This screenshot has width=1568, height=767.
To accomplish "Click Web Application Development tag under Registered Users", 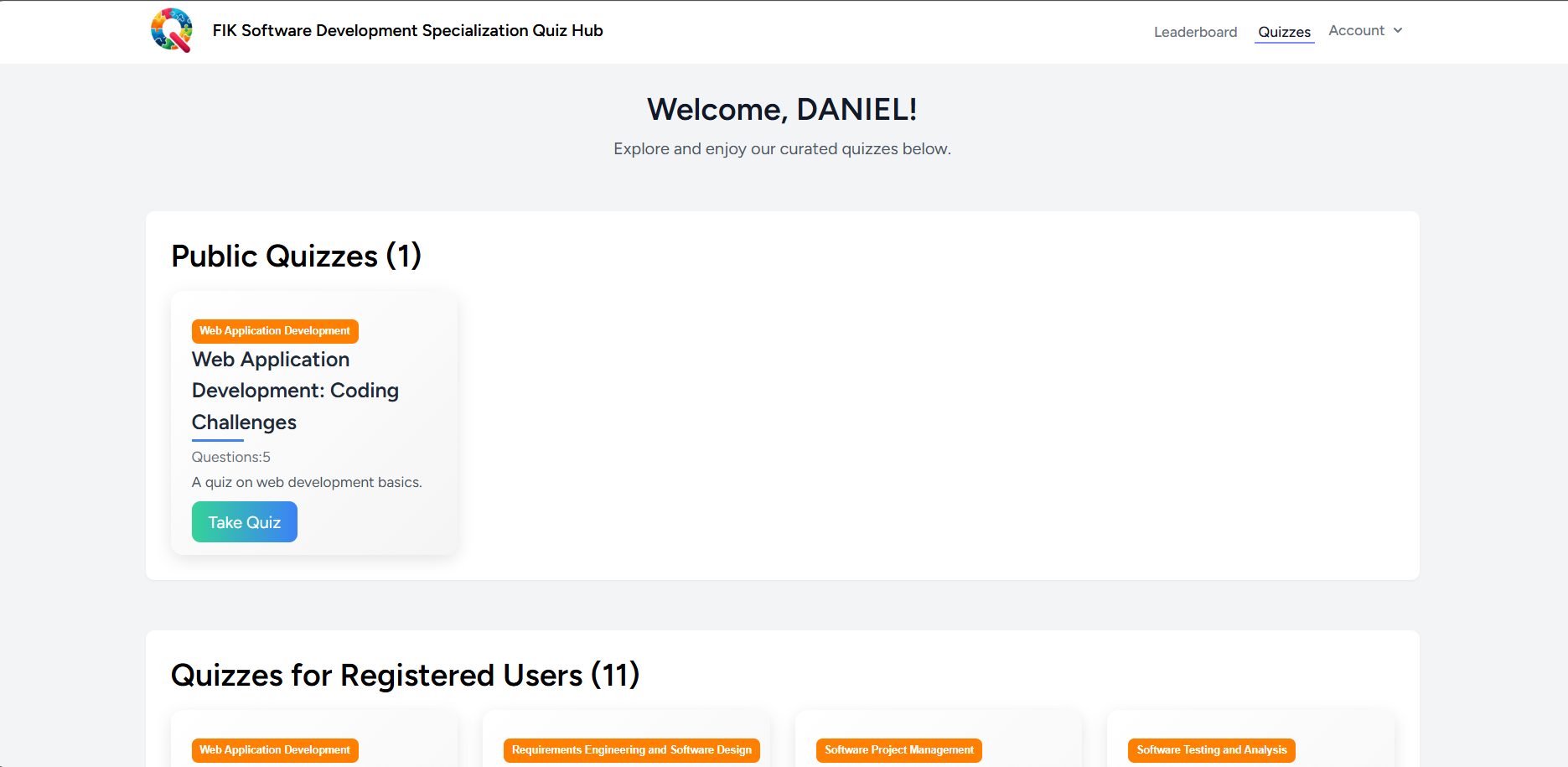I will (275, 750).
